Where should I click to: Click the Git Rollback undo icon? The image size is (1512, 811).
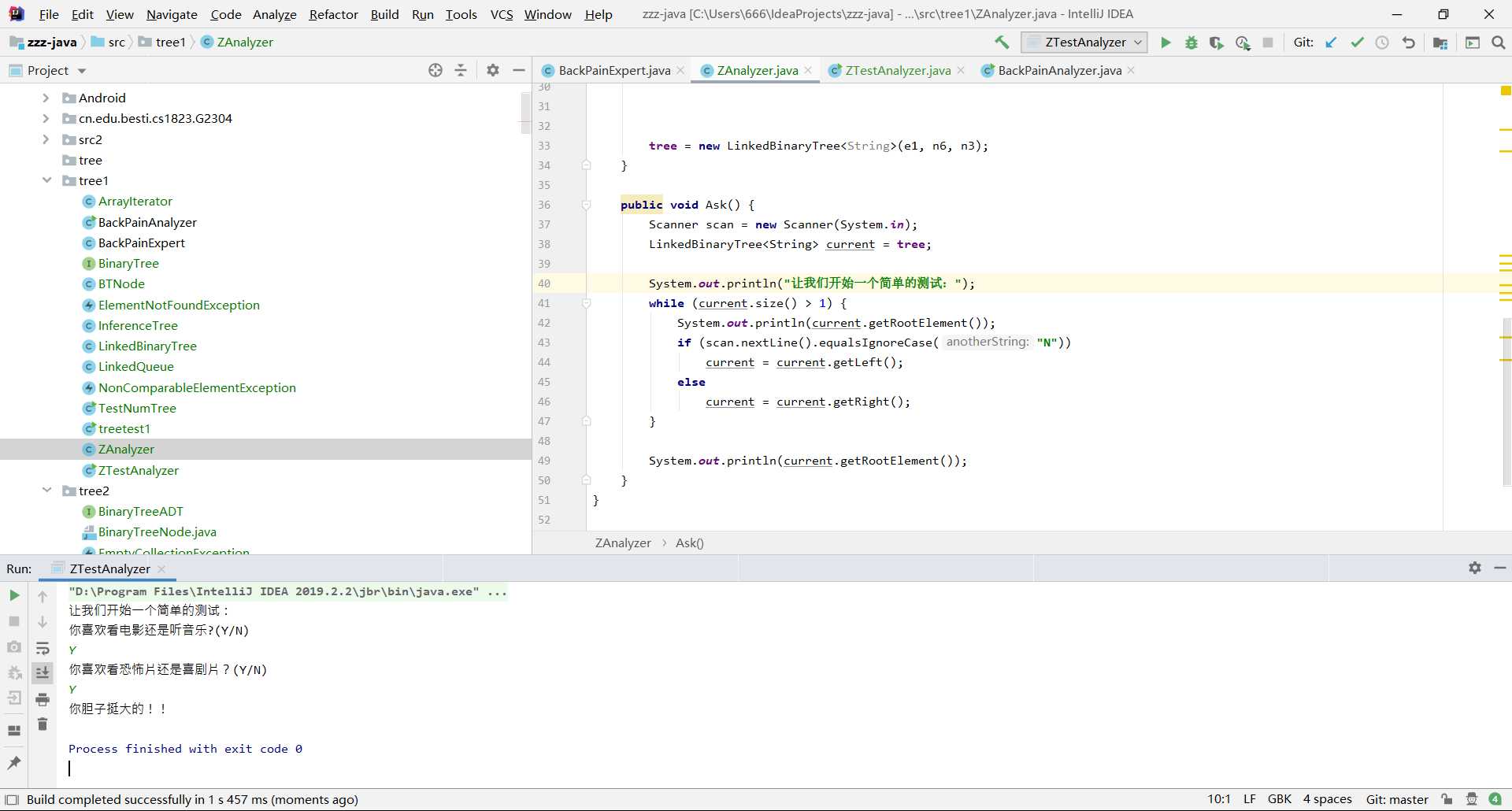(x=1408, y=43)
